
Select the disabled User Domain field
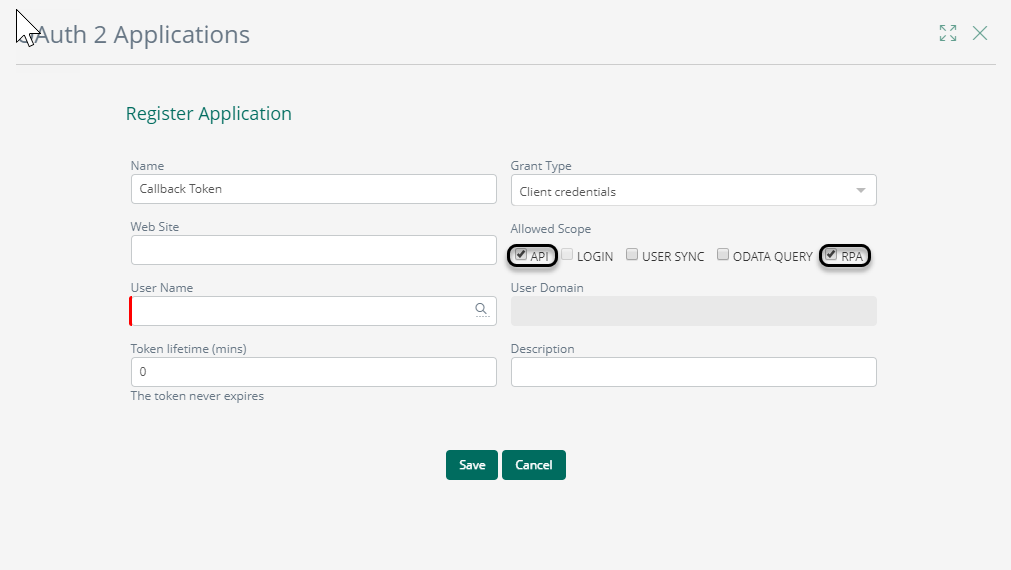pyautogui.click(x=694, y=311)
